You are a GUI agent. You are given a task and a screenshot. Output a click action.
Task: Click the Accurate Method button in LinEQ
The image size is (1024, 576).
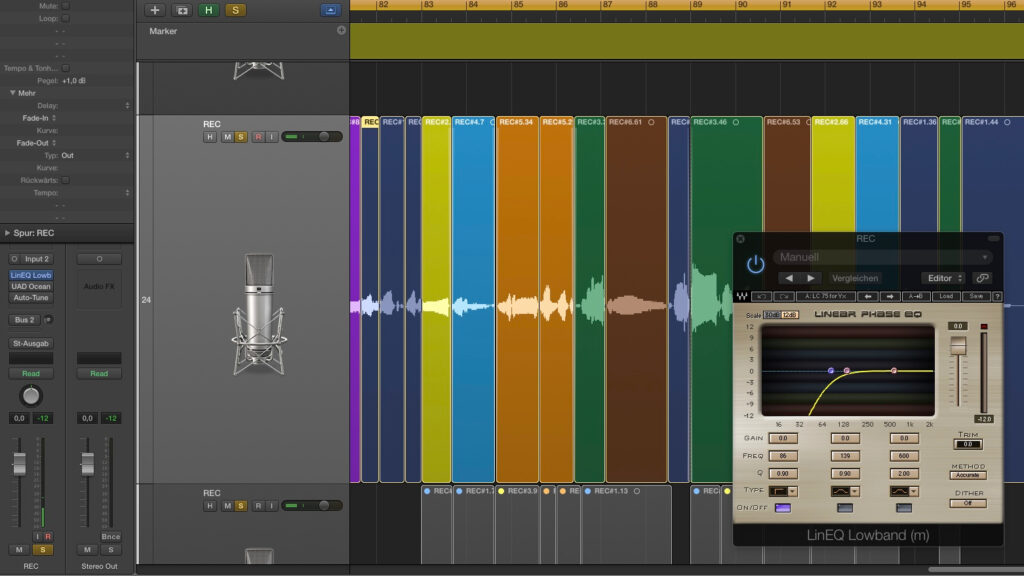[x=967, y=475]
